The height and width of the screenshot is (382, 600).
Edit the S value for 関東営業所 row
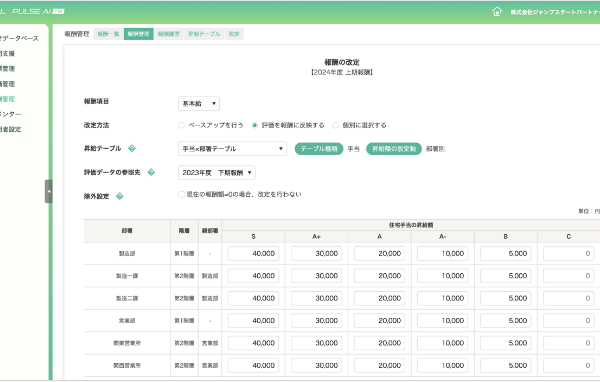(253, 343)
